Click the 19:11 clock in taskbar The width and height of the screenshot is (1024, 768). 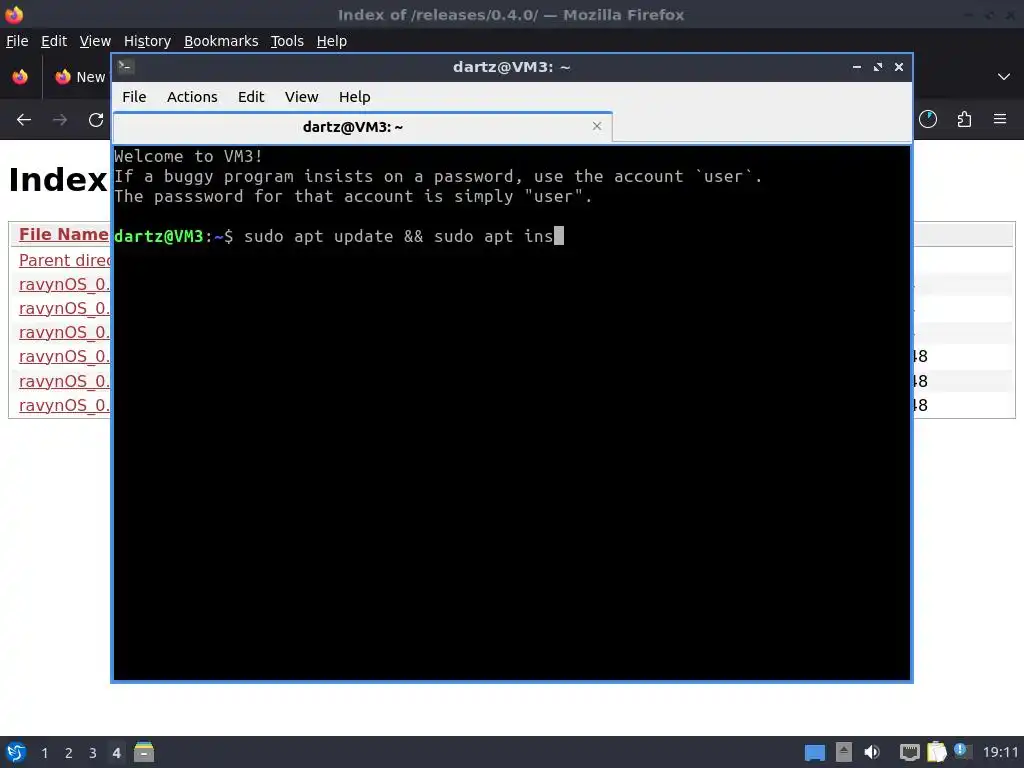tap(1000, 752)
